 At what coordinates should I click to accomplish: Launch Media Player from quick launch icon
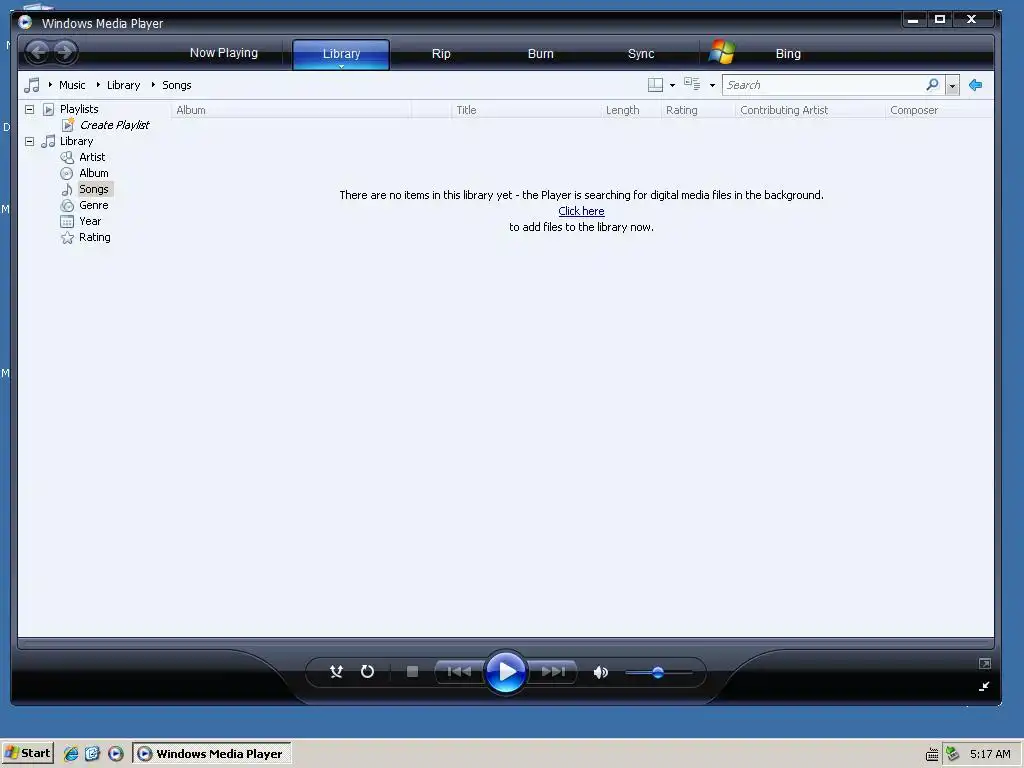[116, 754]
